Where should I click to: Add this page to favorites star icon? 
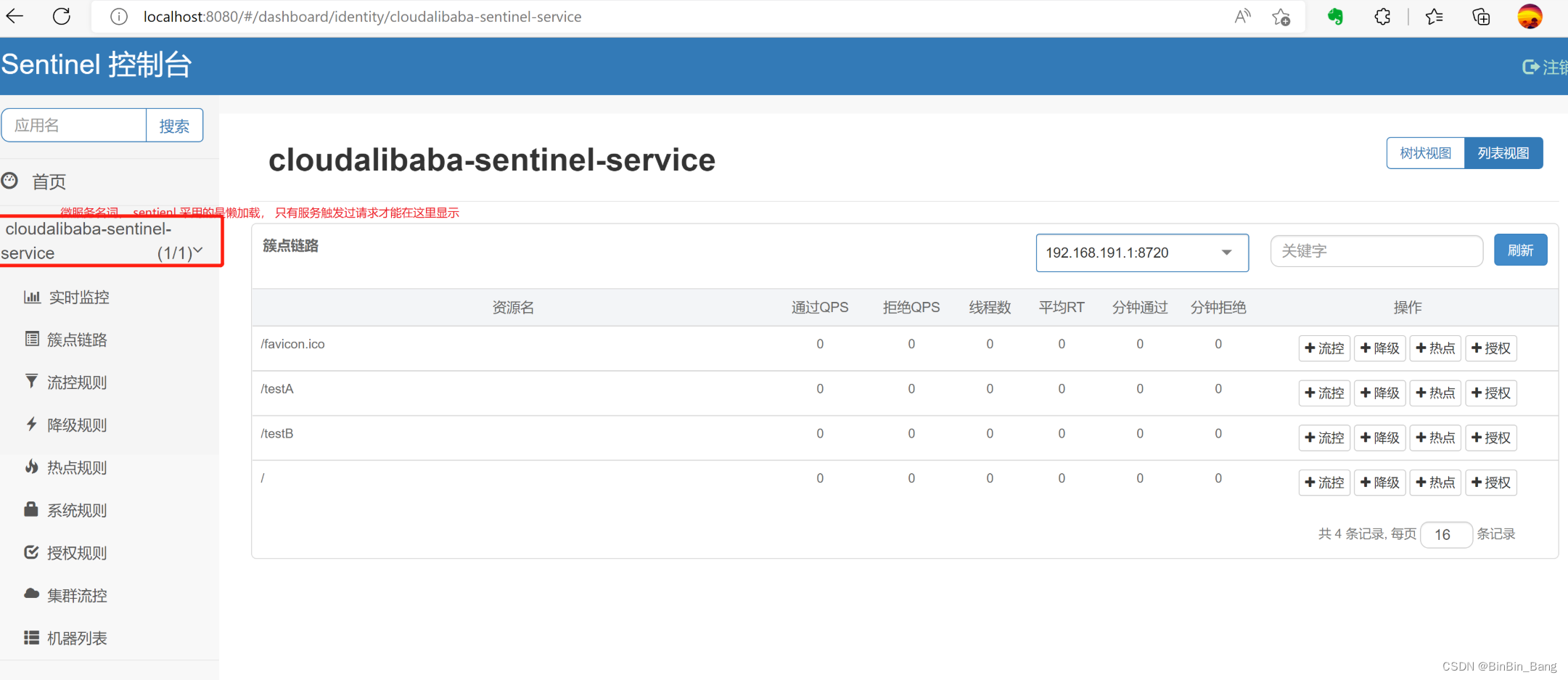click(x=1281, y=17)
